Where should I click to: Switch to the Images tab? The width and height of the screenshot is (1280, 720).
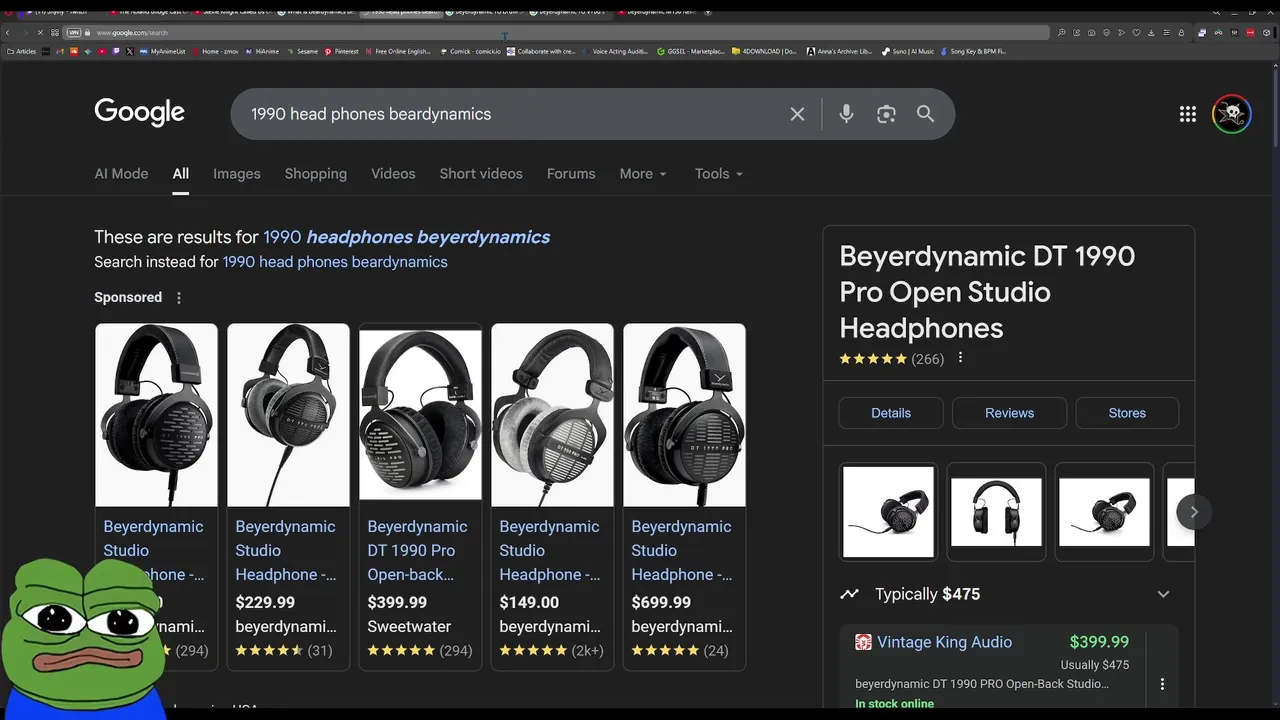pyautogui.click(x=237, y=174)
